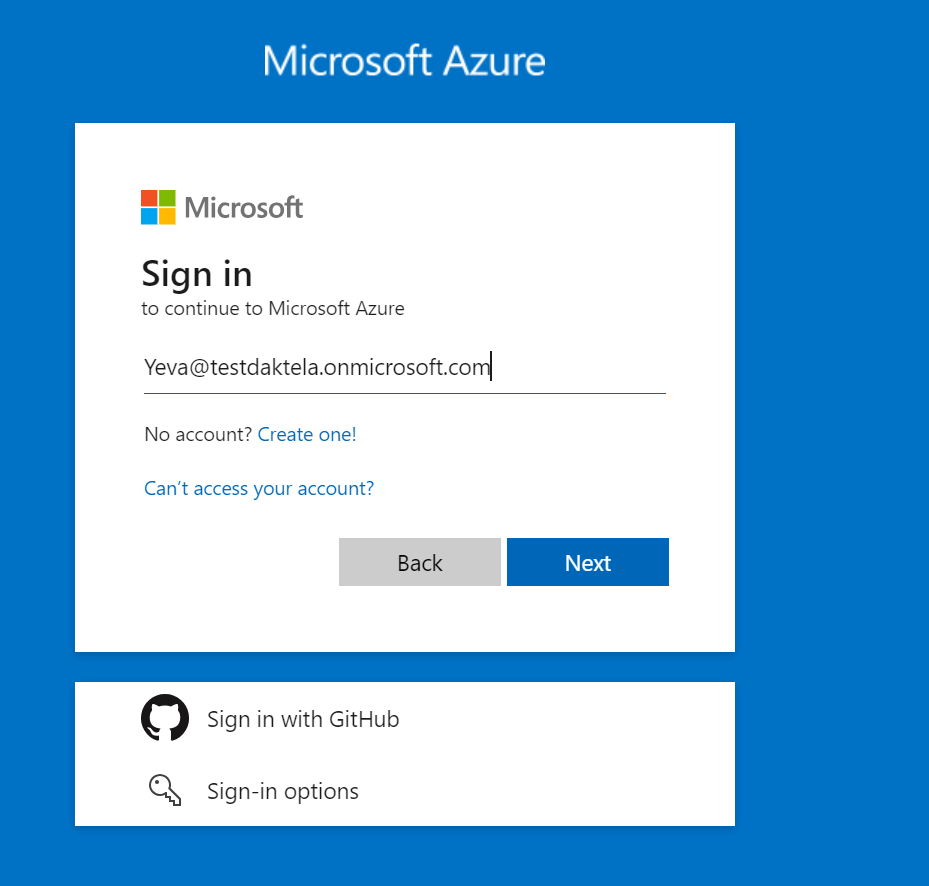Choose "Sign in with GitHub" text
This screenshot has height=886, width=929.
(x=303, y=719)
